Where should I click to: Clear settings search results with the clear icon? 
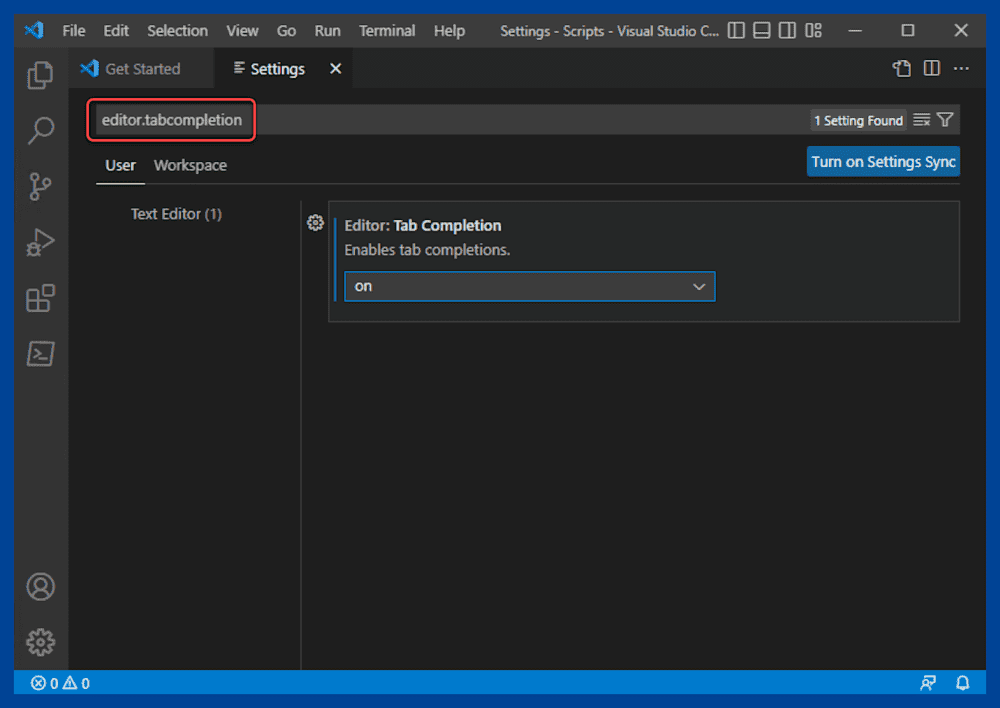pyautogui.click(x=919, y=119)
